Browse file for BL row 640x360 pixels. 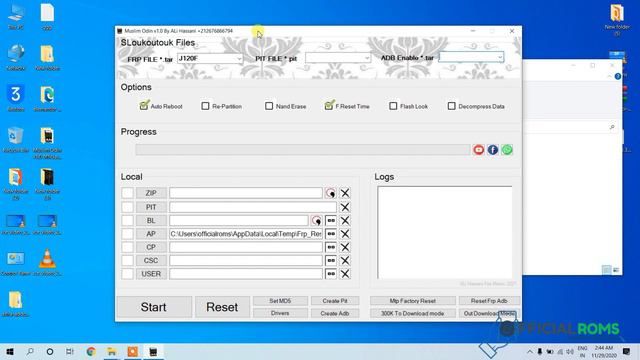pos(331,220)
